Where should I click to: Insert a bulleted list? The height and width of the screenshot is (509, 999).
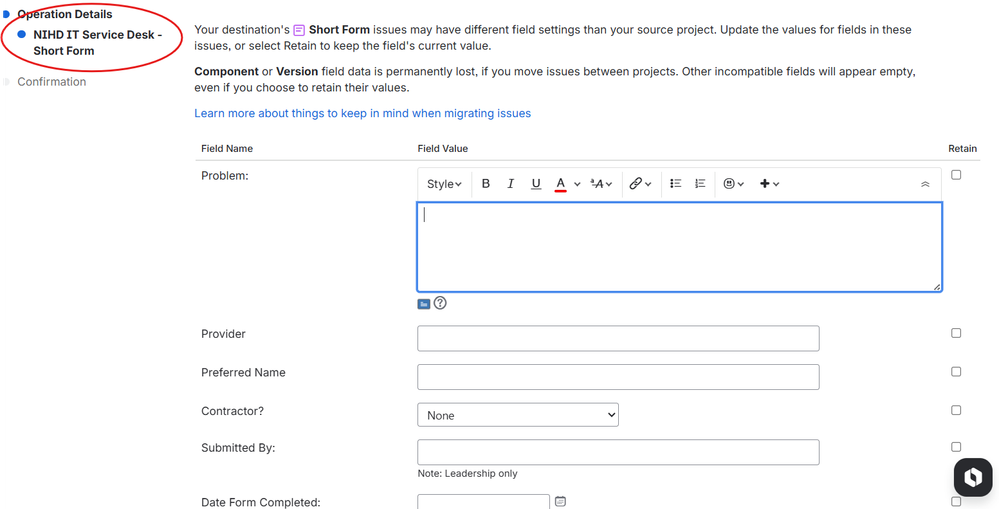pyautogui.click(x=676, y=183)
